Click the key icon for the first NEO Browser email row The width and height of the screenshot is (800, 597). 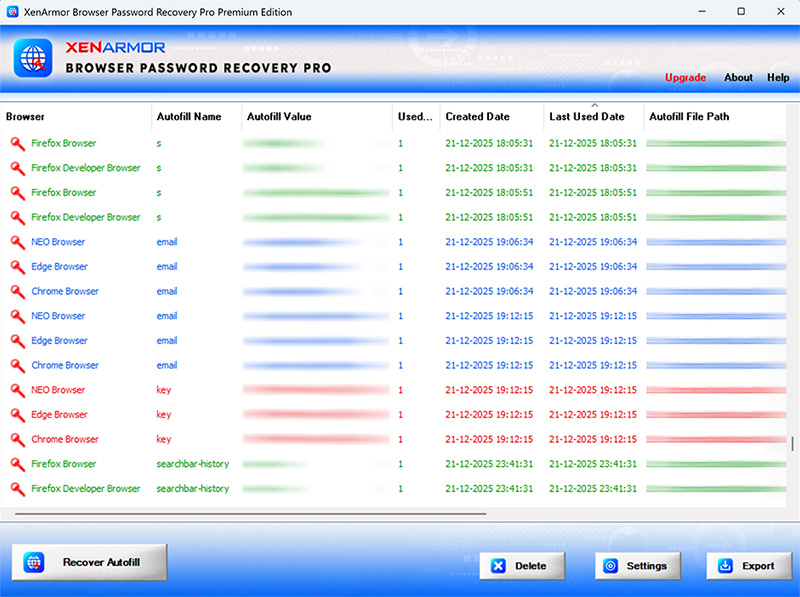pyautogui.click(x=18, y=242)
